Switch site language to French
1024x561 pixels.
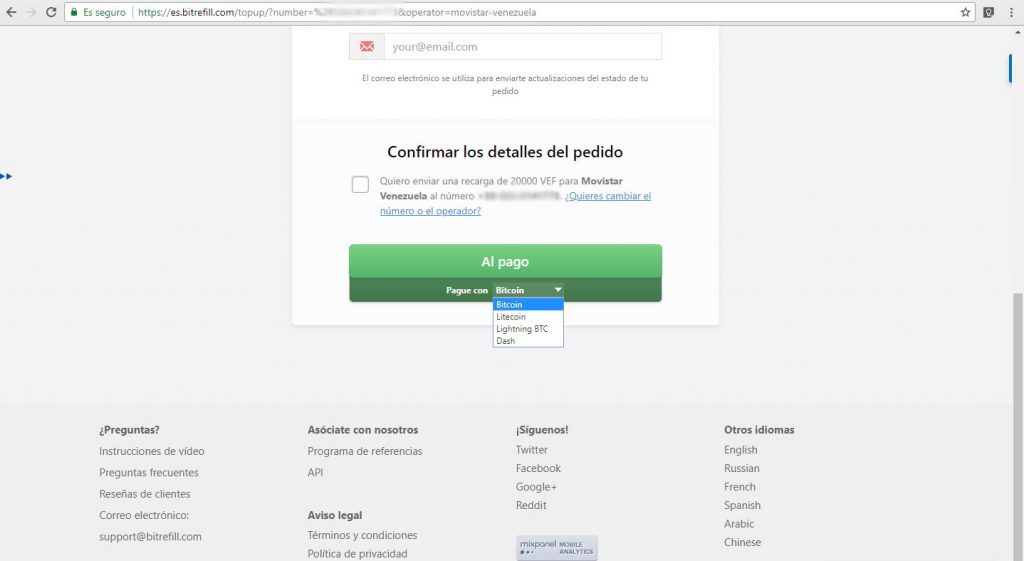click(740, 487)
